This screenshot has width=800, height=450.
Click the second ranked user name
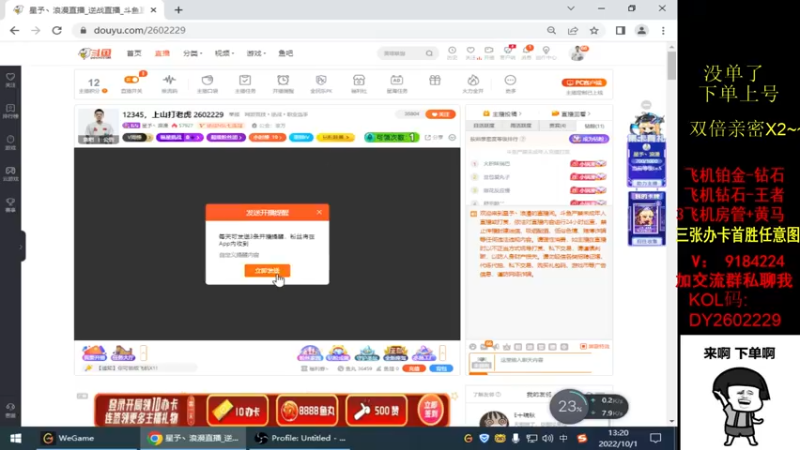pos(496,177)
